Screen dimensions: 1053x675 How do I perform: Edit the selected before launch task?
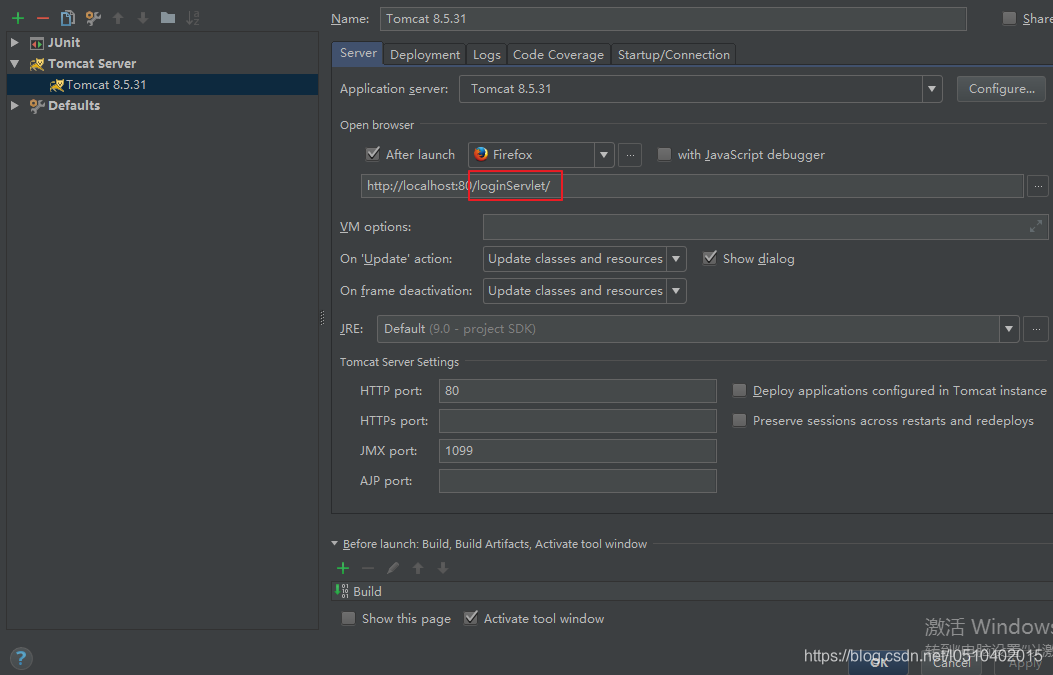393,568
